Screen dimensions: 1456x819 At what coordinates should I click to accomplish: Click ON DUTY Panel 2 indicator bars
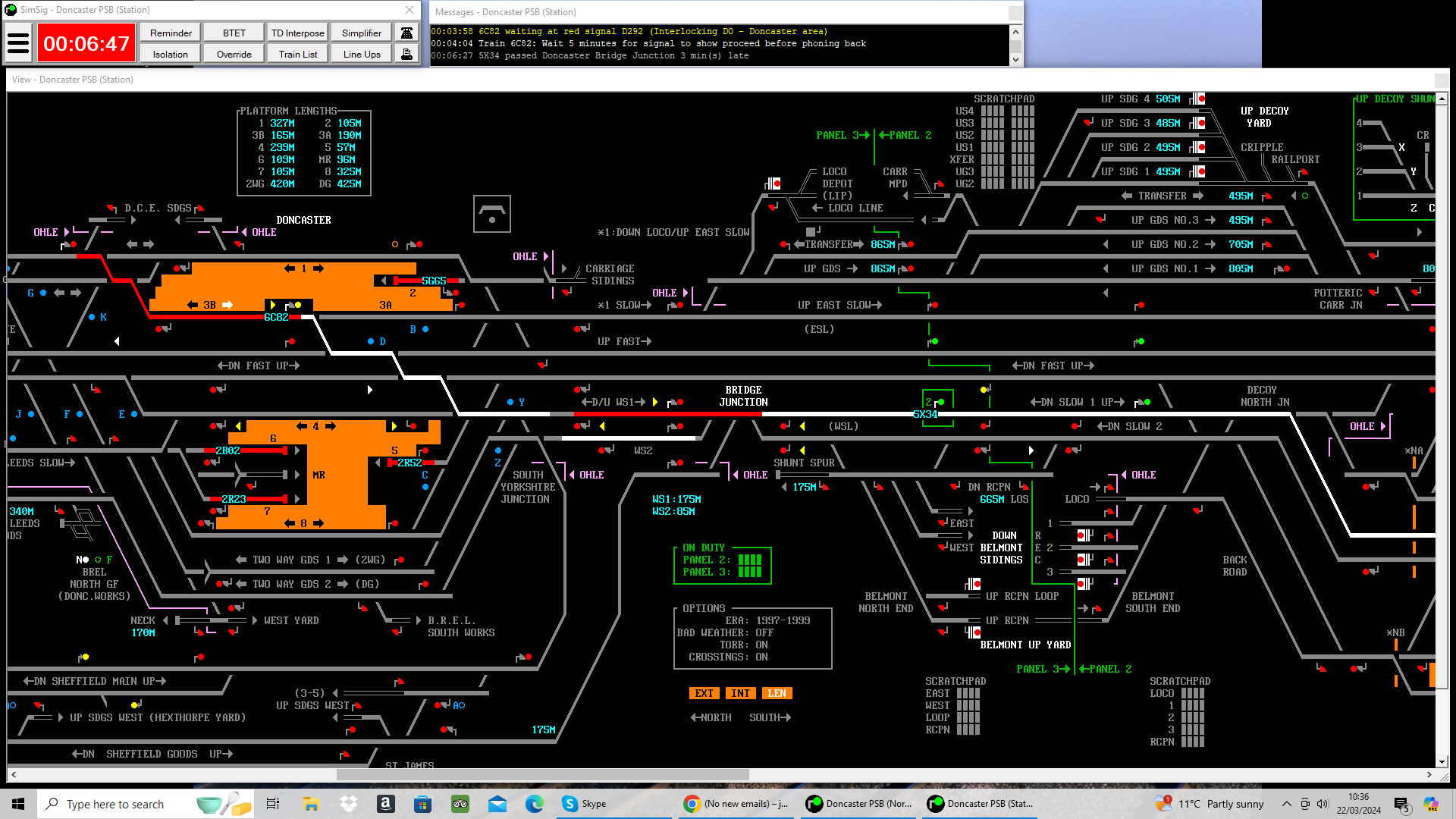pos(749,560)
